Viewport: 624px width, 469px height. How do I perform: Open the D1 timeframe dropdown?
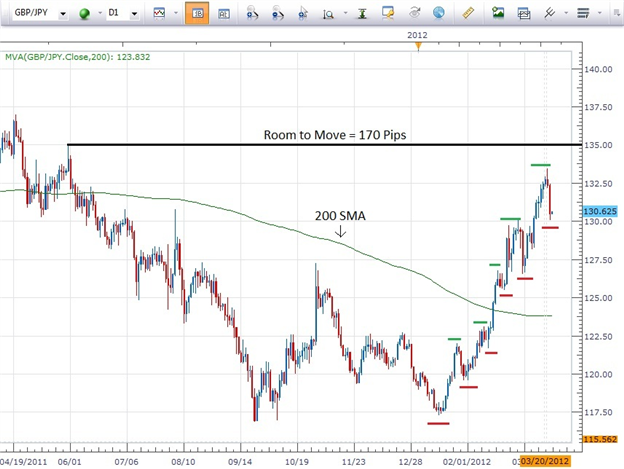(135, 14)
